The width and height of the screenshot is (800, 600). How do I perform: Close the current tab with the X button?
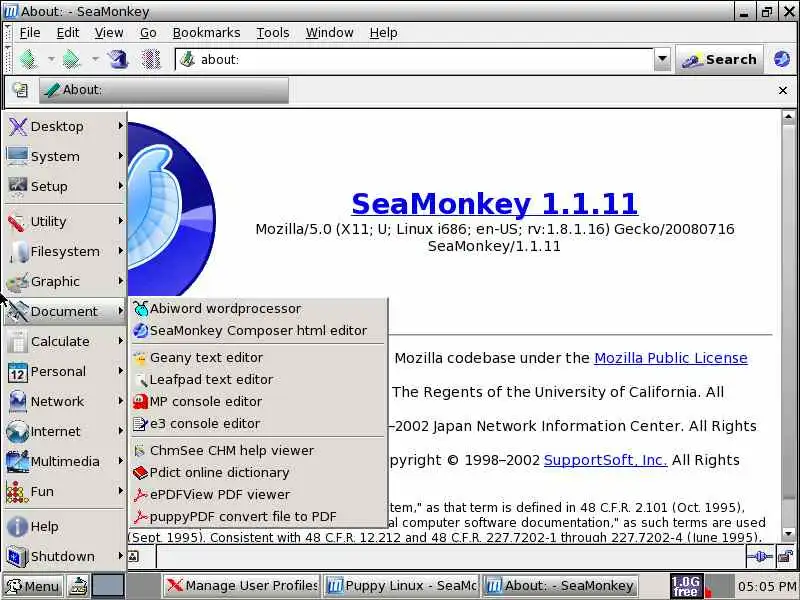click(783, 91)
